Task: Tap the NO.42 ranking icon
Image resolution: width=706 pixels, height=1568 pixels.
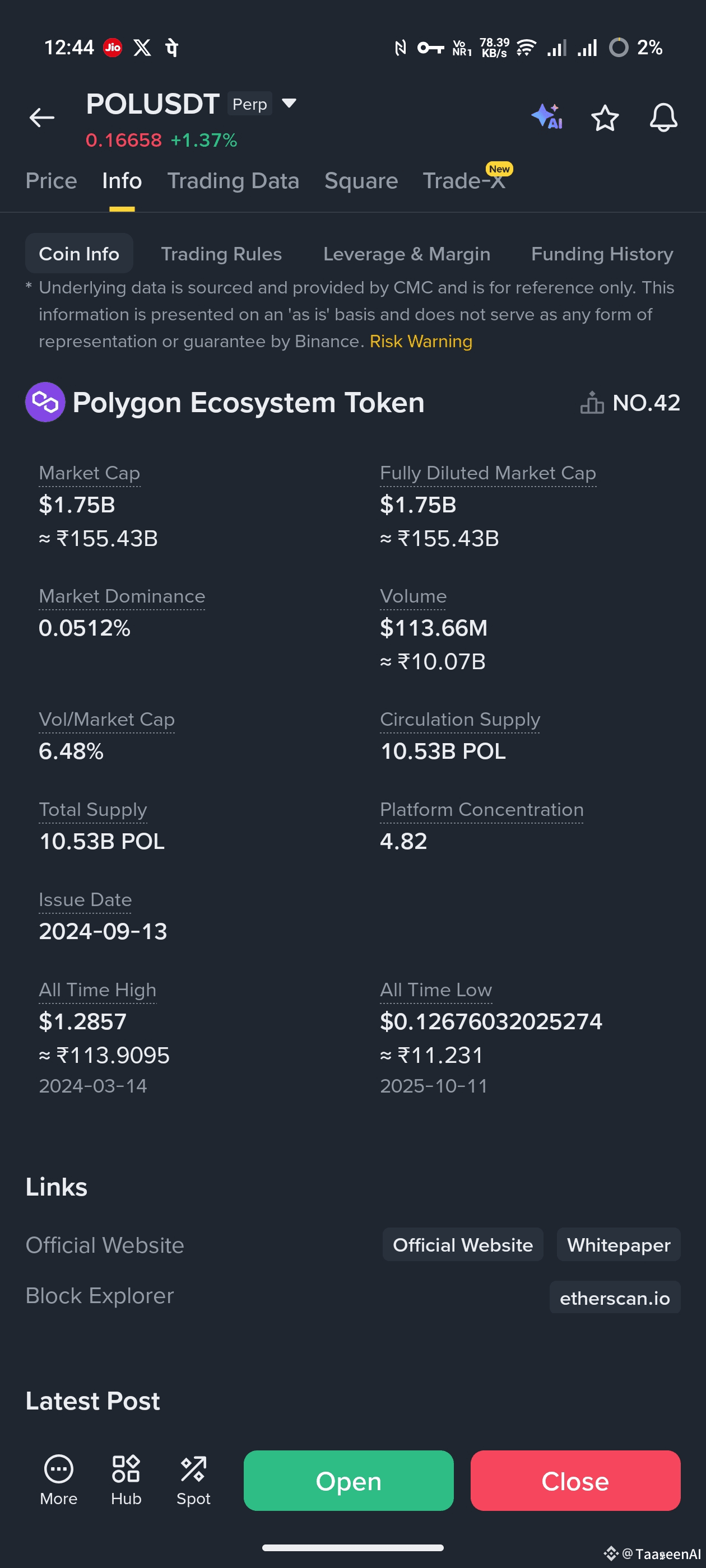Action: [592, 403]
